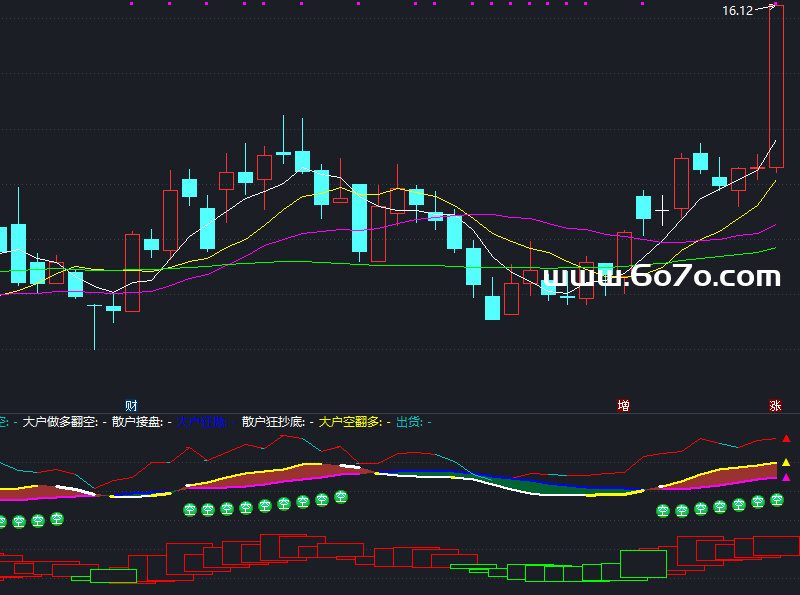Screen dimensions: 800x595
Task: Click the largest green box in bottom panel
Action: (x=645, y=564)
